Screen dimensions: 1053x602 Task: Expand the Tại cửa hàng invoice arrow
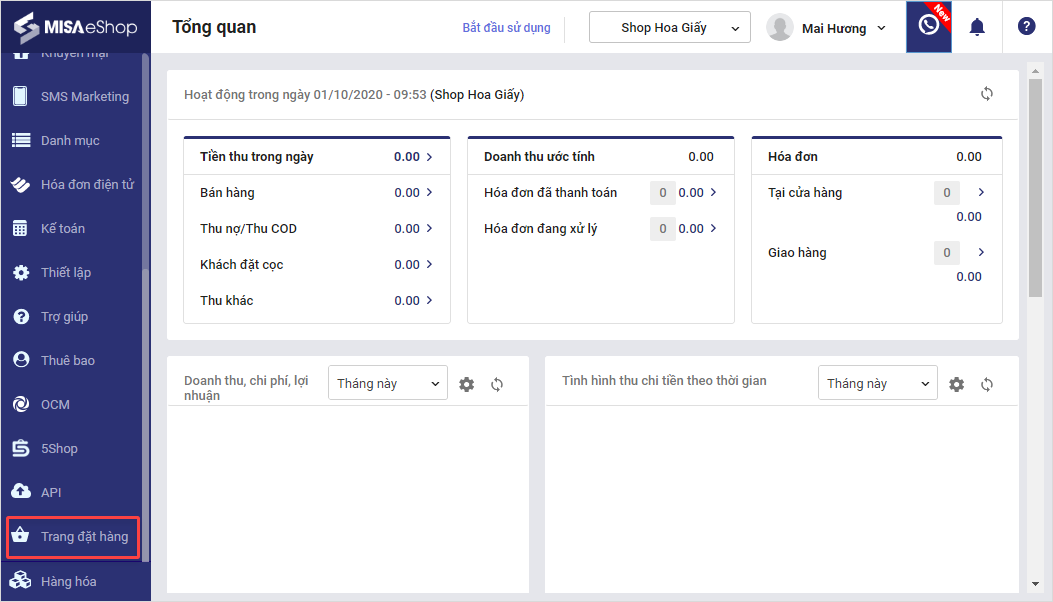pos(981,192)
